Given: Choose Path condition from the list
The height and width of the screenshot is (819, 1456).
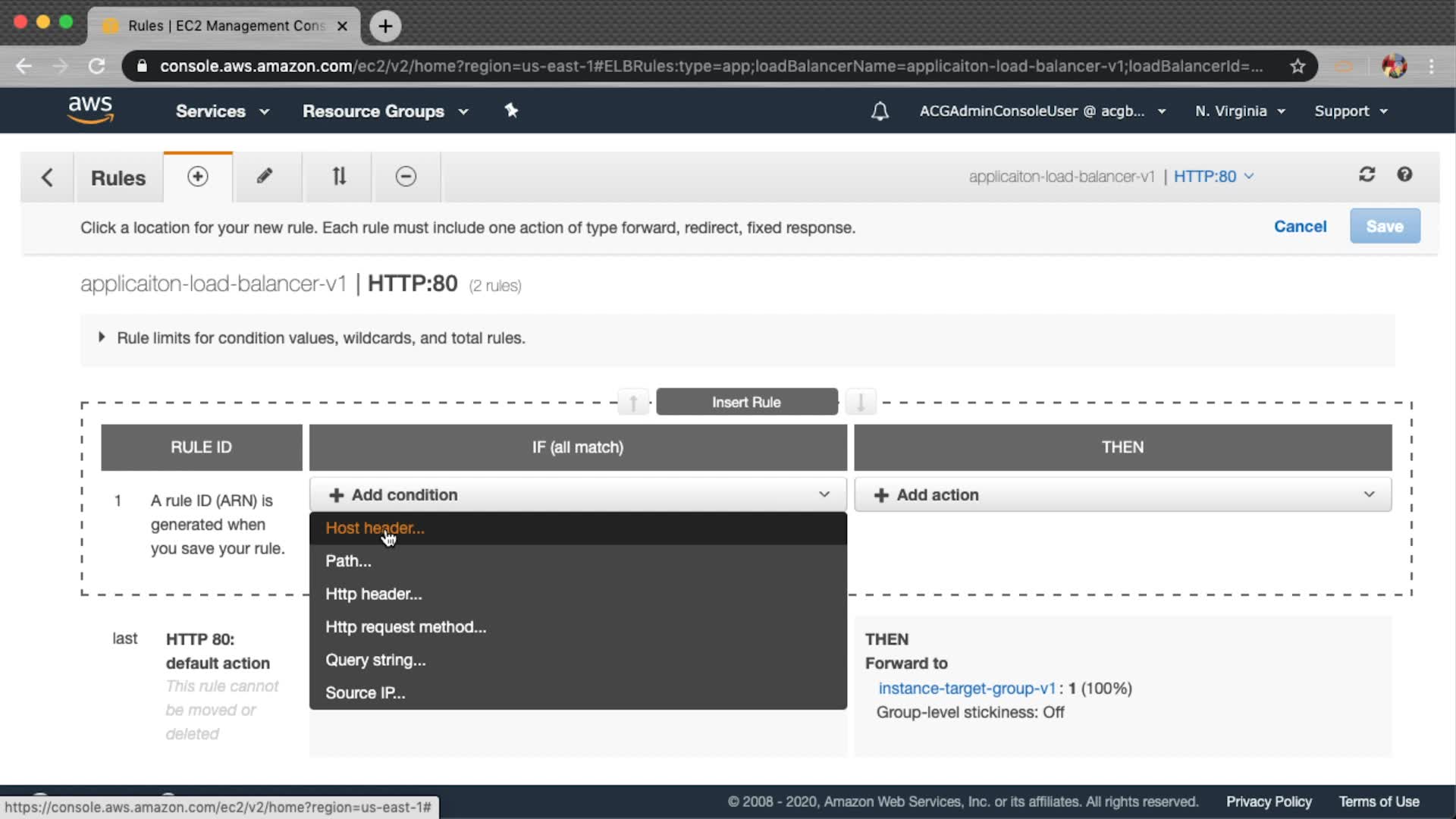Looking at the screenshot, I should 348,561.
